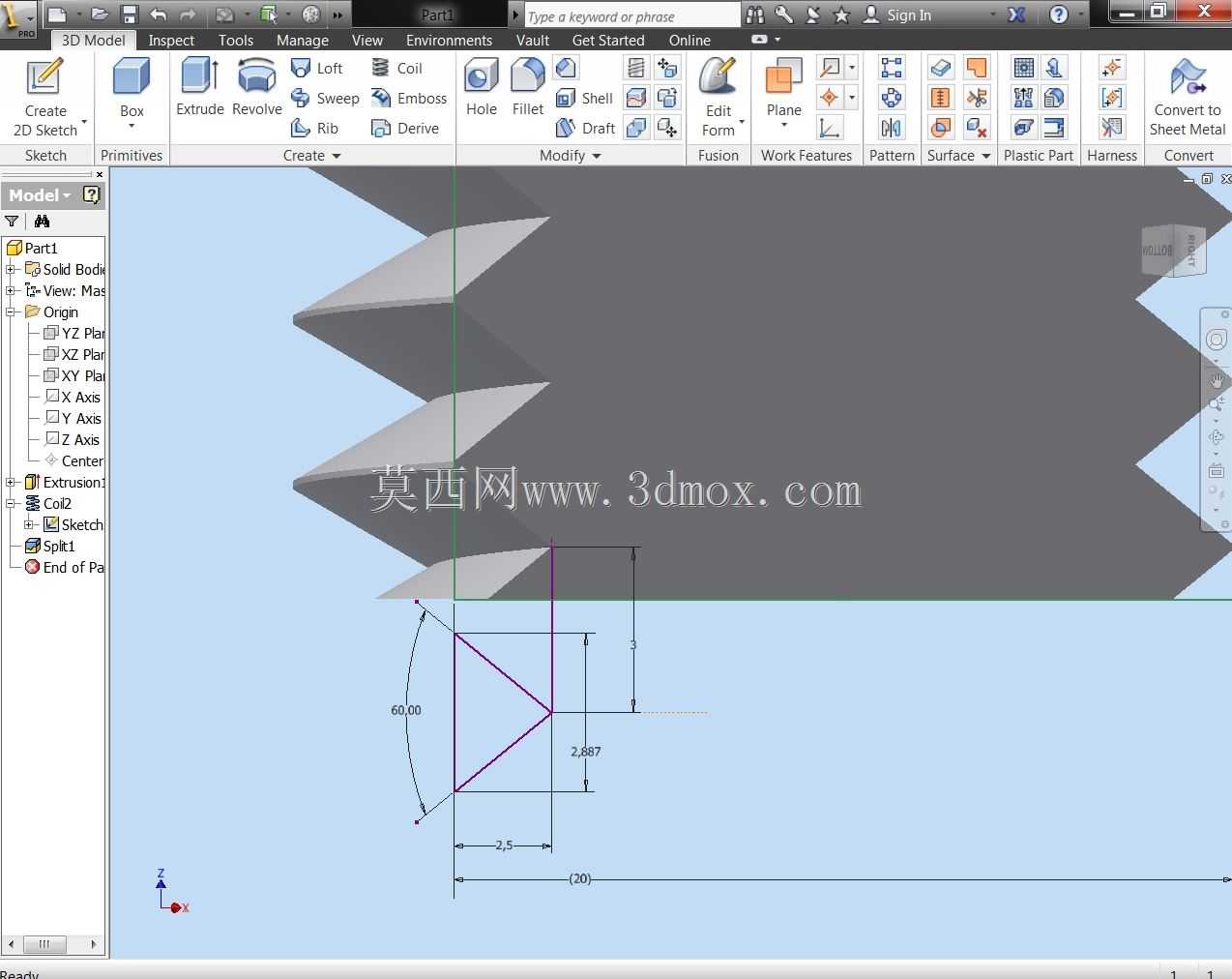Click the model browser filter icon

(12, 222)
